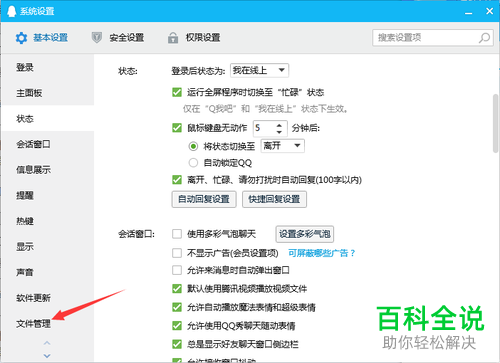Select 主面板 in the sidebar
500x363 pixels.
point(48,93)
